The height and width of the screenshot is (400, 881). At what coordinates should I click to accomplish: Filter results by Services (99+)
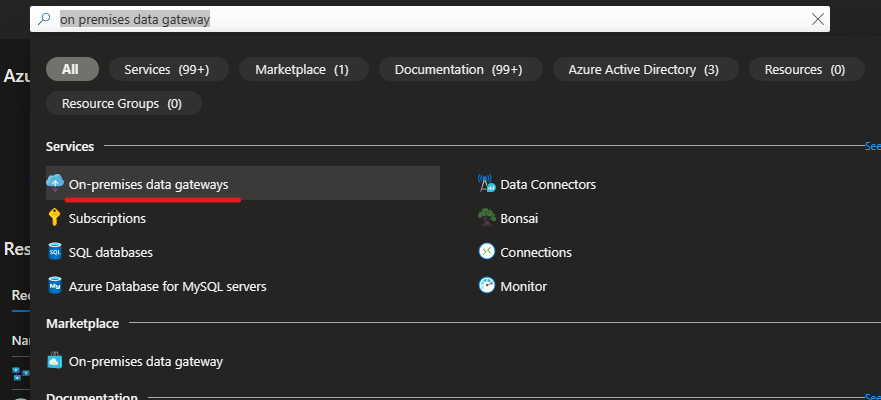pyautogui.click(x=169, y=69)
